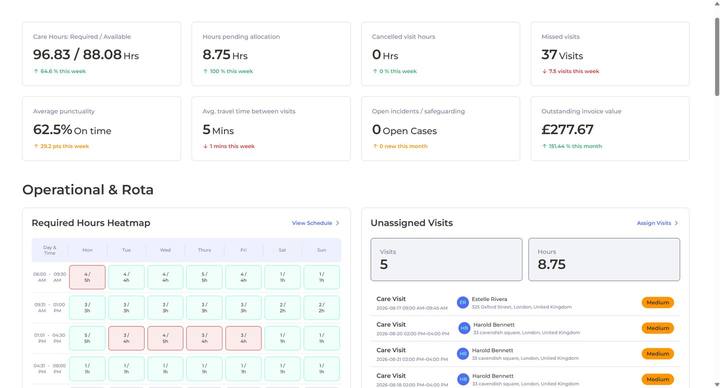Click the Required Hours Heatmap heading
This screenshot has width=720, height=388.
click(91, 223)
